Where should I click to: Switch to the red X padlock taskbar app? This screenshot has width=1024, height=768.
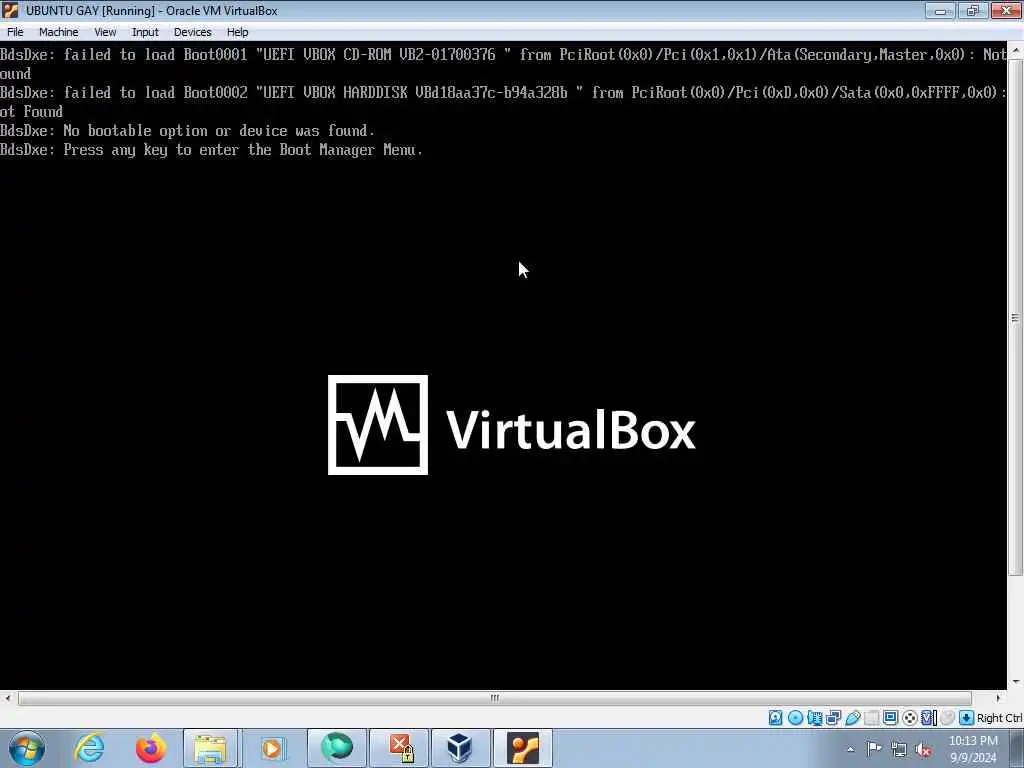point(399,748)
